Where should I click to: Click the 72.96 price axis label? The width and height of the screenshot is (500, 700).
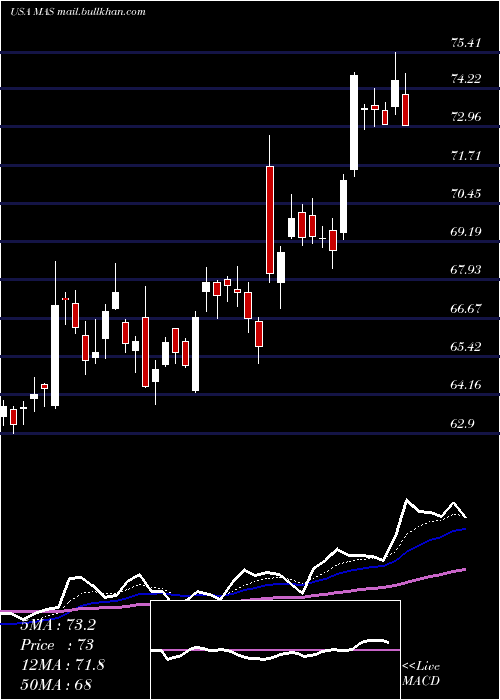point(466,117)
